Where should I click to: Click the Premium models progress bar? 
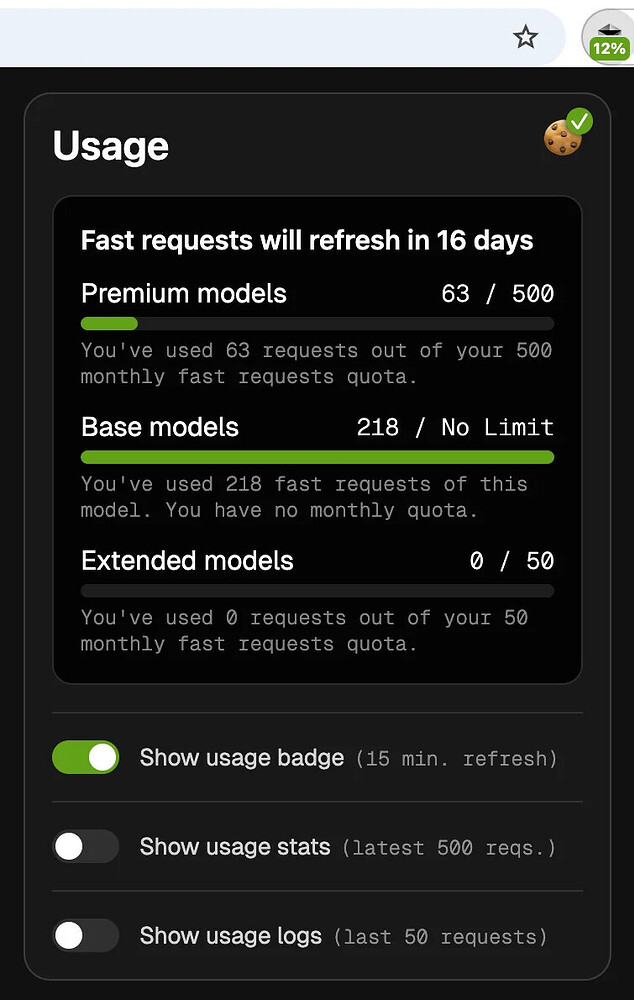click(x=317, y=323)
